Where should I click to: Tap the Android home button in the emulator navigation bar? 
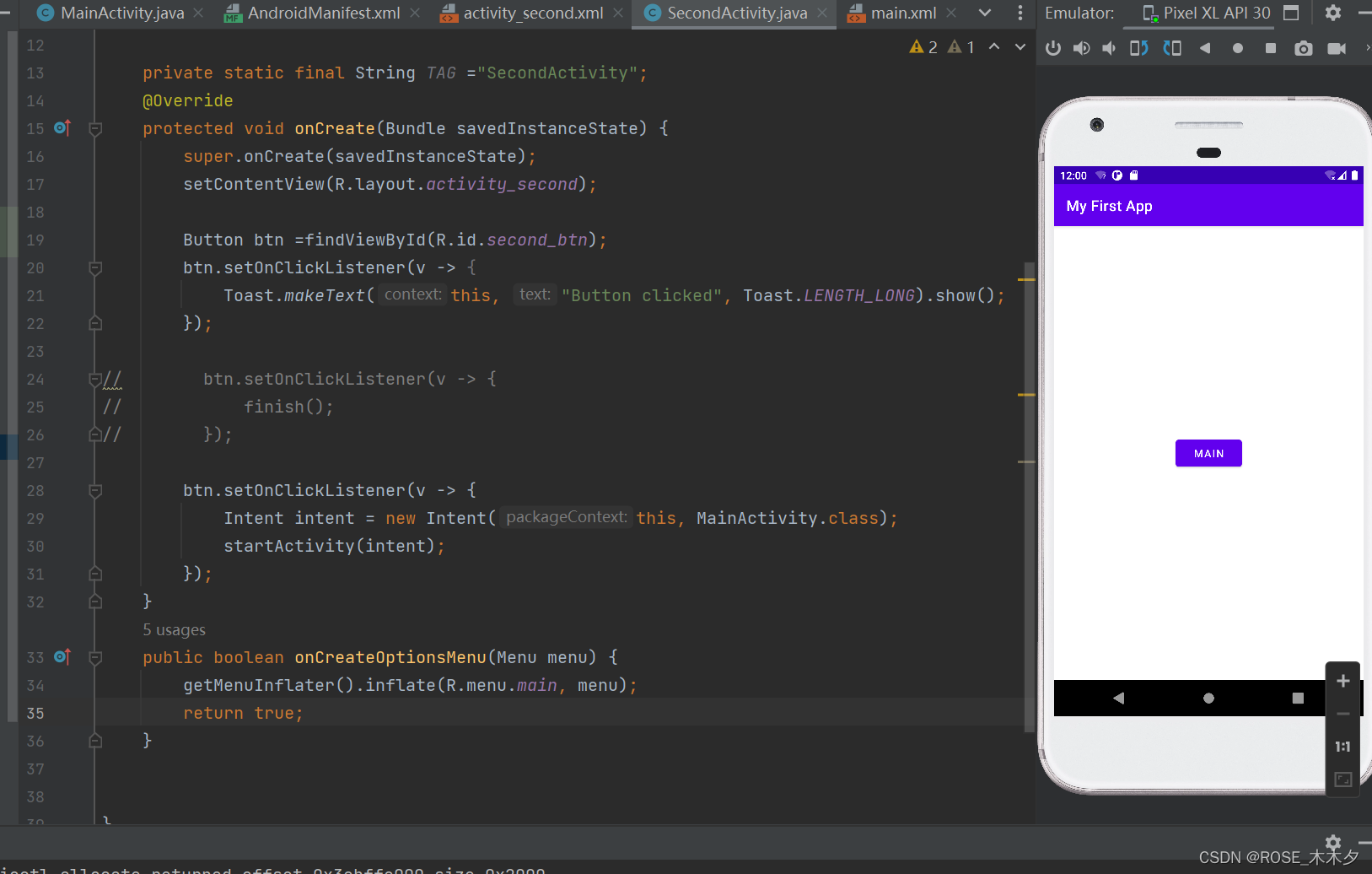(x=1208, y=698)
